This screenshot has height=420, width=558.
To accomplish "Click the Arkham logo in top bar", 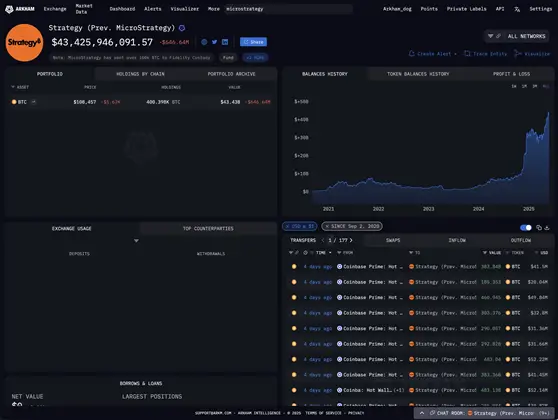I will coord(20,9).
